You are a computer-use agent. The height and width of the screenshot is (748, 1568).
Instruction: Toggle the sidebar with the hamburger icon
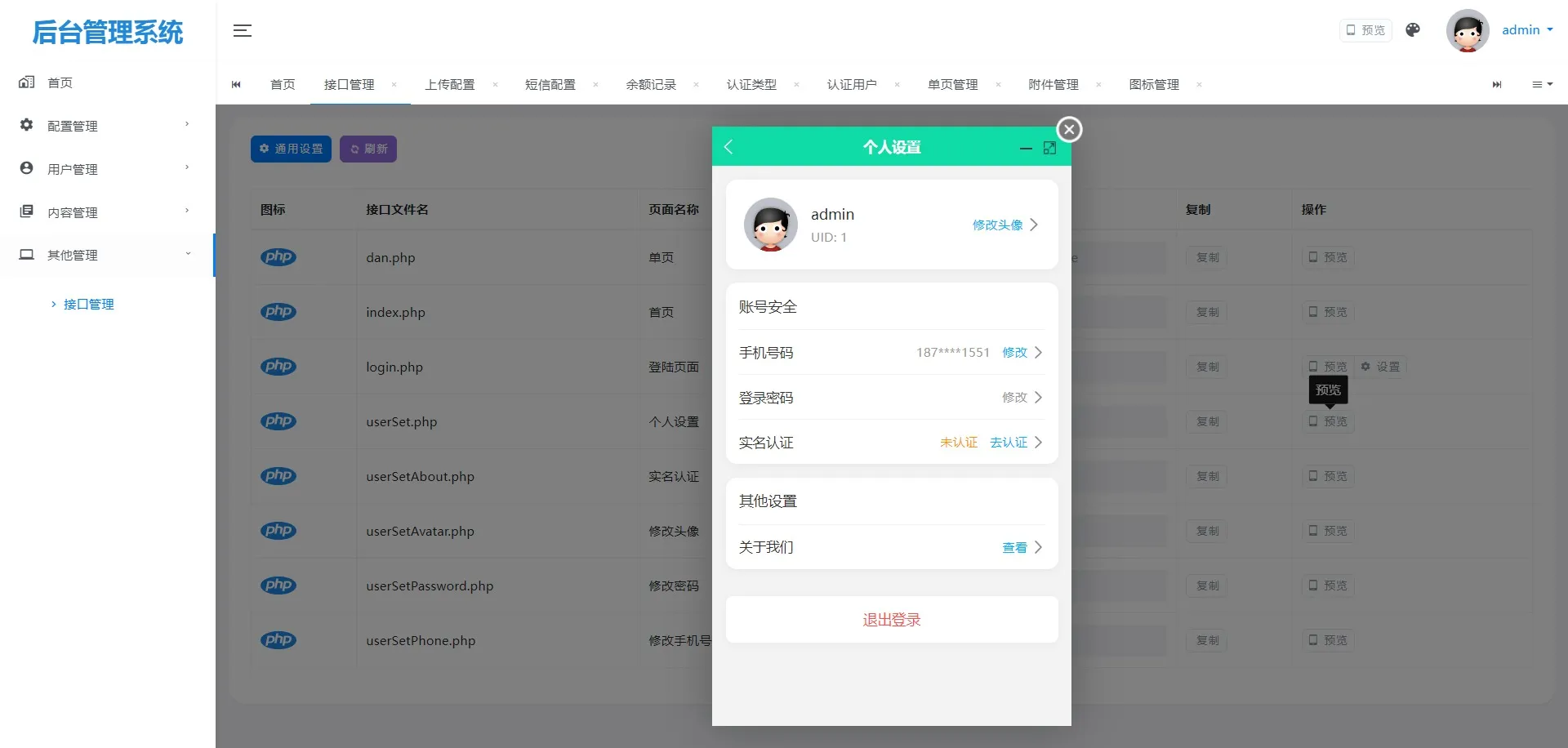pyautogui.click(x=242, y=30)
